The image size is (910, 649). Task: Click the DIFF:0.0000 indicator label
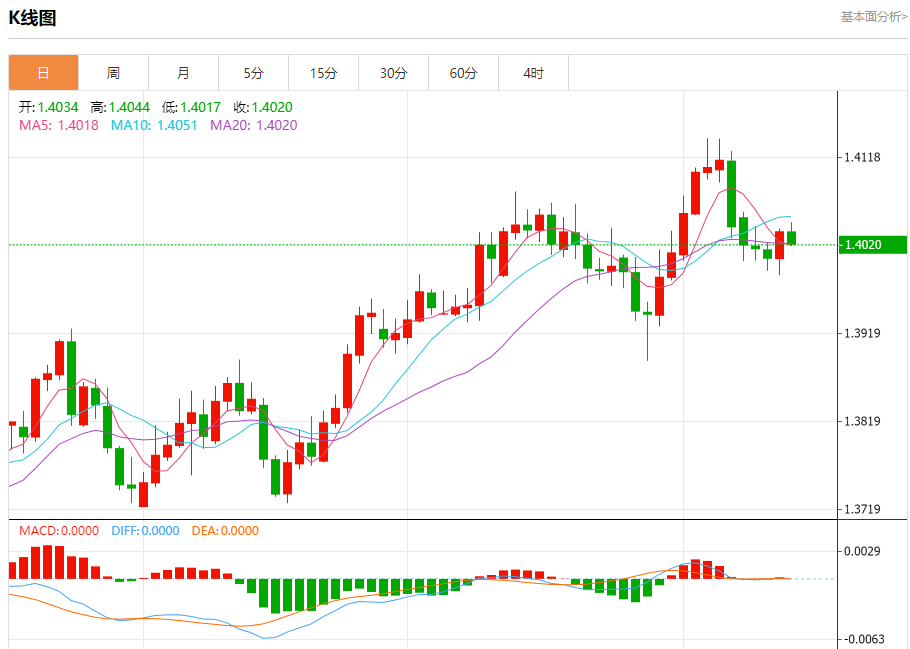click(x=145, y=531)
